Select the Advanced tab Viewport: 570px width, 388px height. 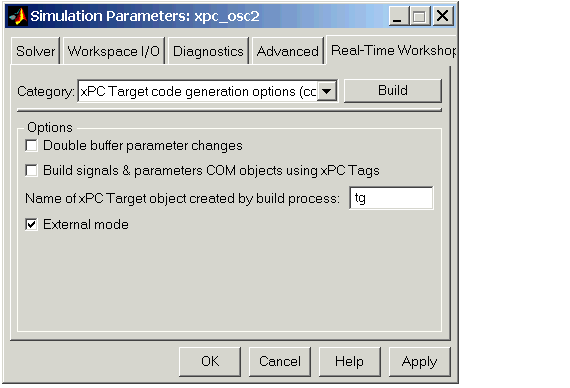point(288,51)
